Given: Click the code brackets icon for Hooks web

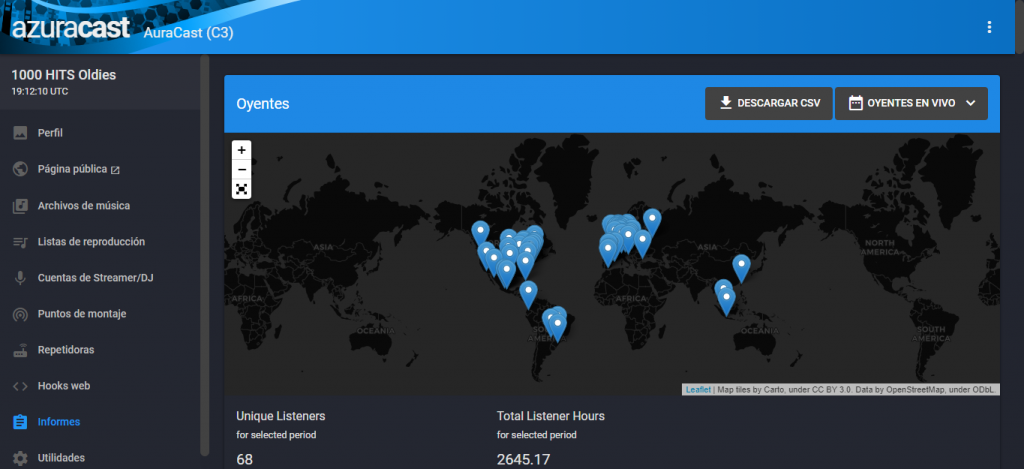Looking at the screenshot, I should point(20,386).
